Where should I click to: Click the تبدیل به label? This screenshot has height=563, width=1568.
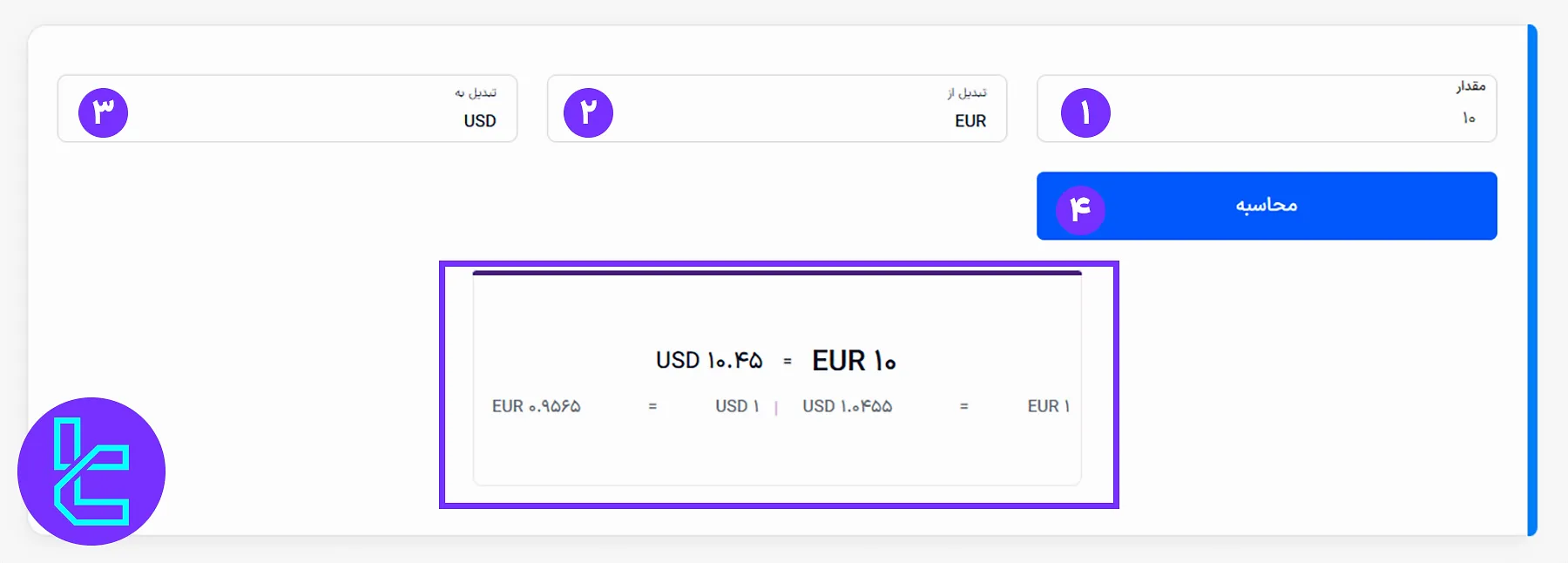(x=476, y=92)
